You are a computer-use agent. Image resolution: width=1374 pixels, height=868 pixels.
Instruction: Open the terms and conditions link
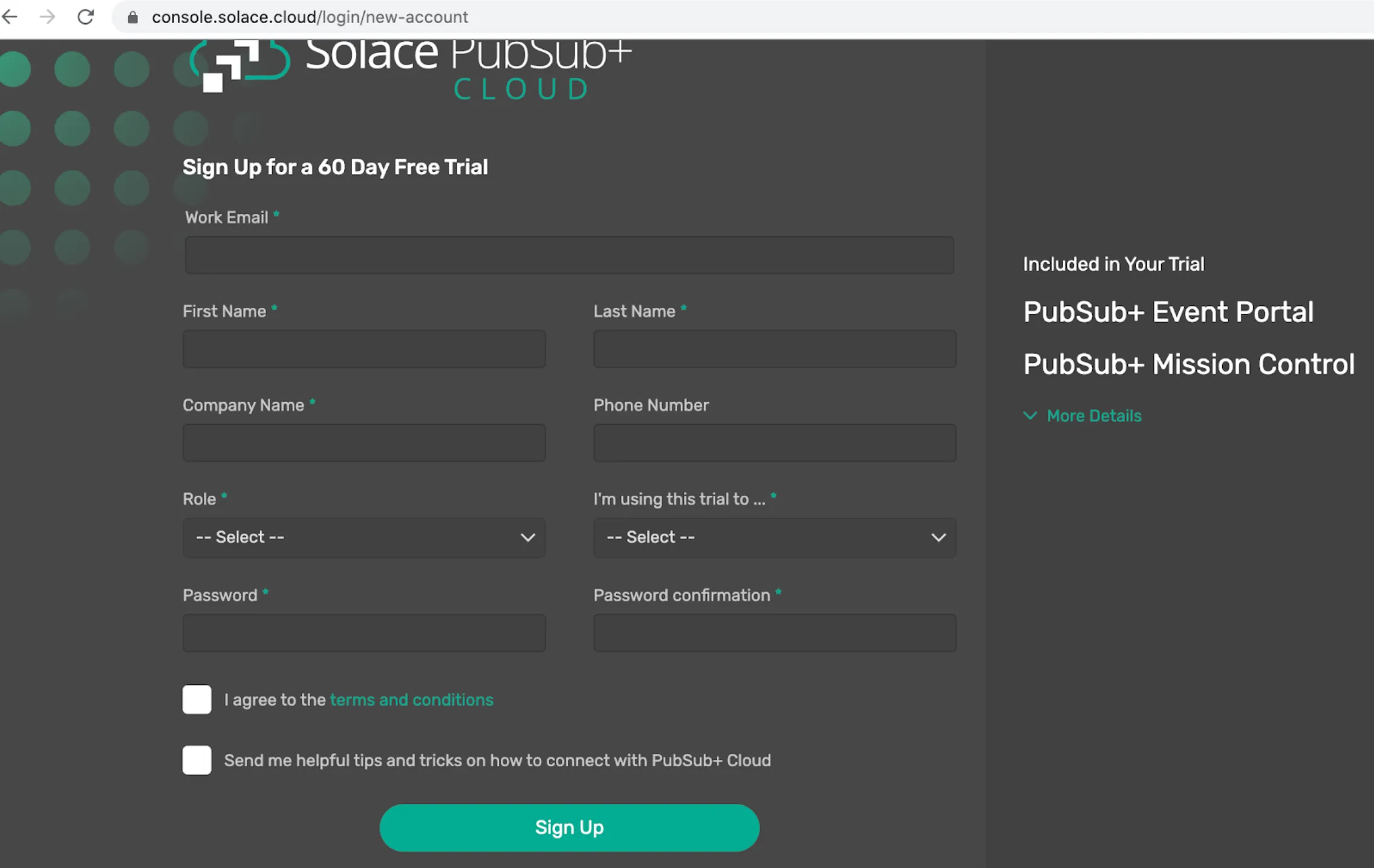coord(412,699)
